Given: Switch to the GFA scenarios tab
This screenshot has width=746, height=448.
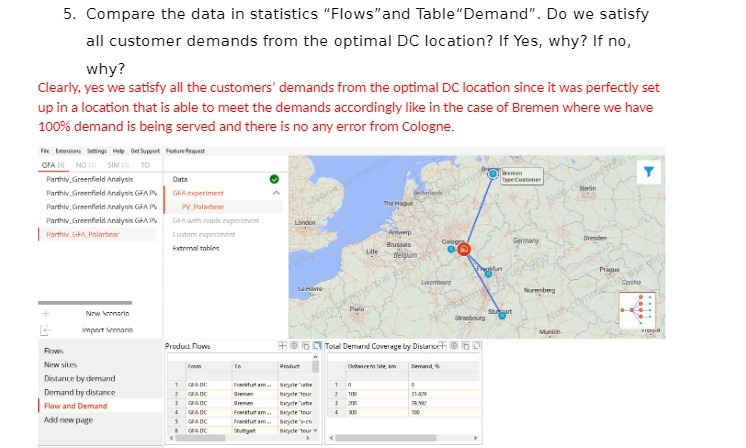Looking at the screenshot, I should (x=53, y=165).
